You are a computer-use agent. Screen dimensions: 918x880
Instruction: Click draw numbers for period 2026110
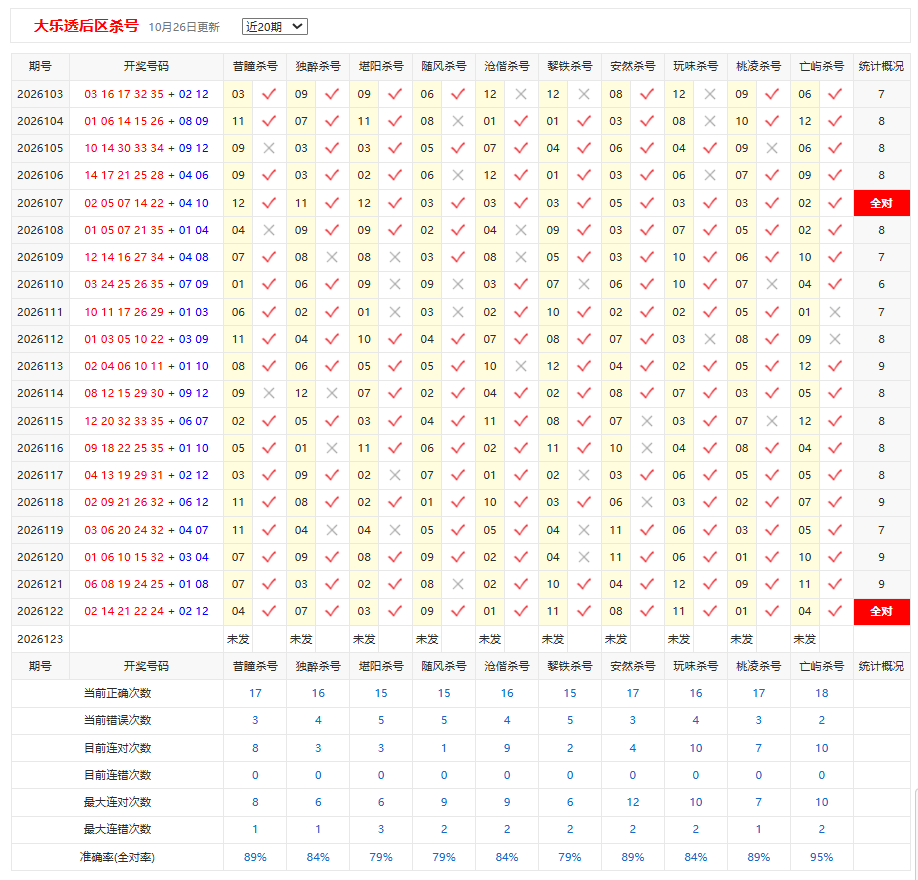146,284
